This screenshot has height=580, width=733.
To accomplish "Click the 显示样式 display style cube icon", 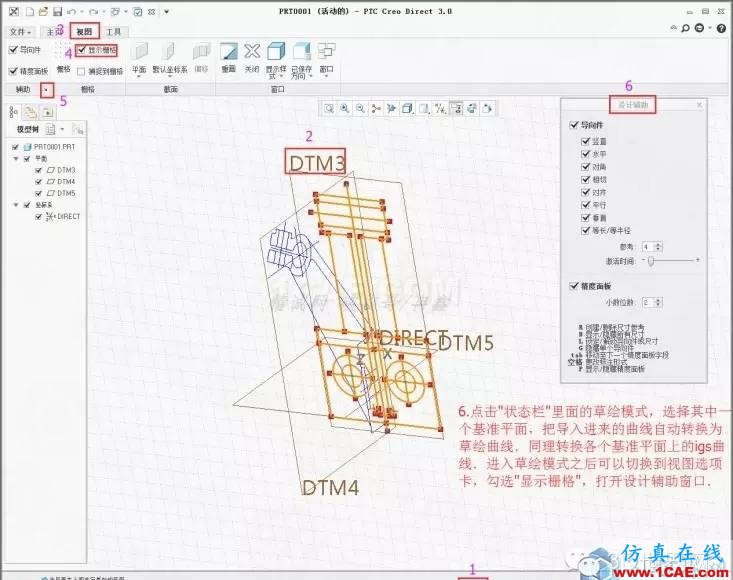I will click(x=276, y=51).
